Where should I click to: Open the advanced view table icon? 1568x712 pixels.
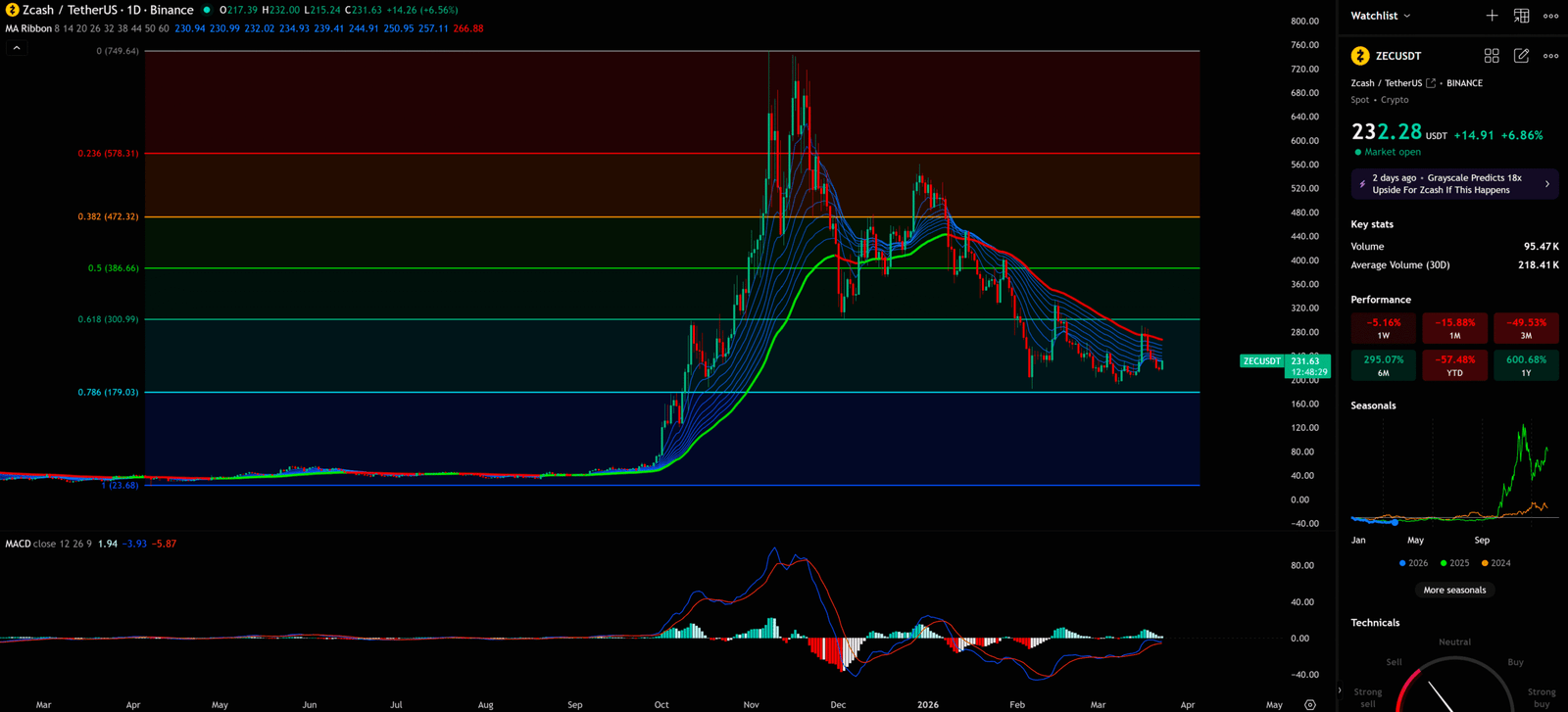(1521, 16)
